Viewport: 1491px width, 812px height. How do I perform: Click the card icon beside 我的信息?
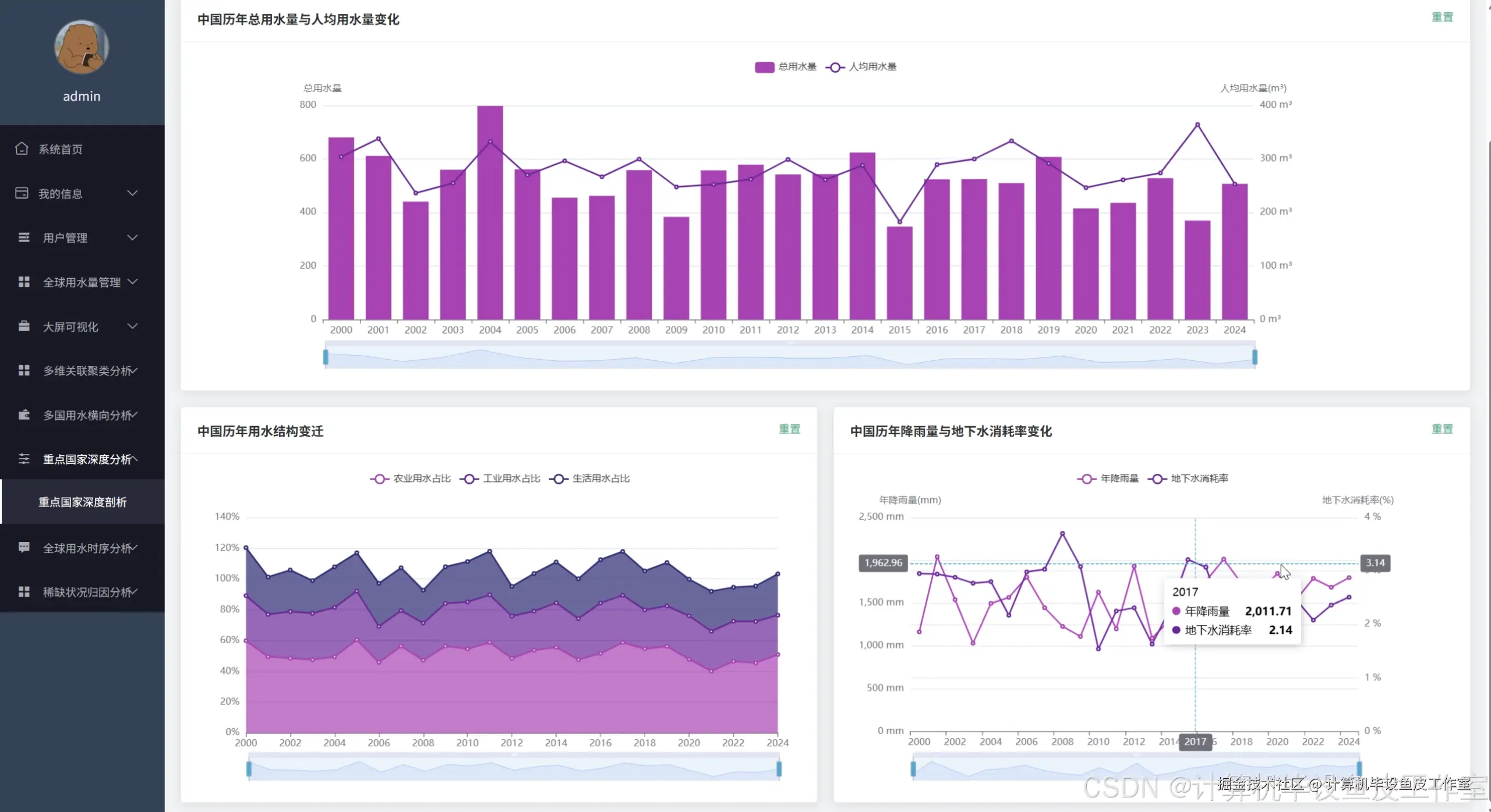(22, 193)
